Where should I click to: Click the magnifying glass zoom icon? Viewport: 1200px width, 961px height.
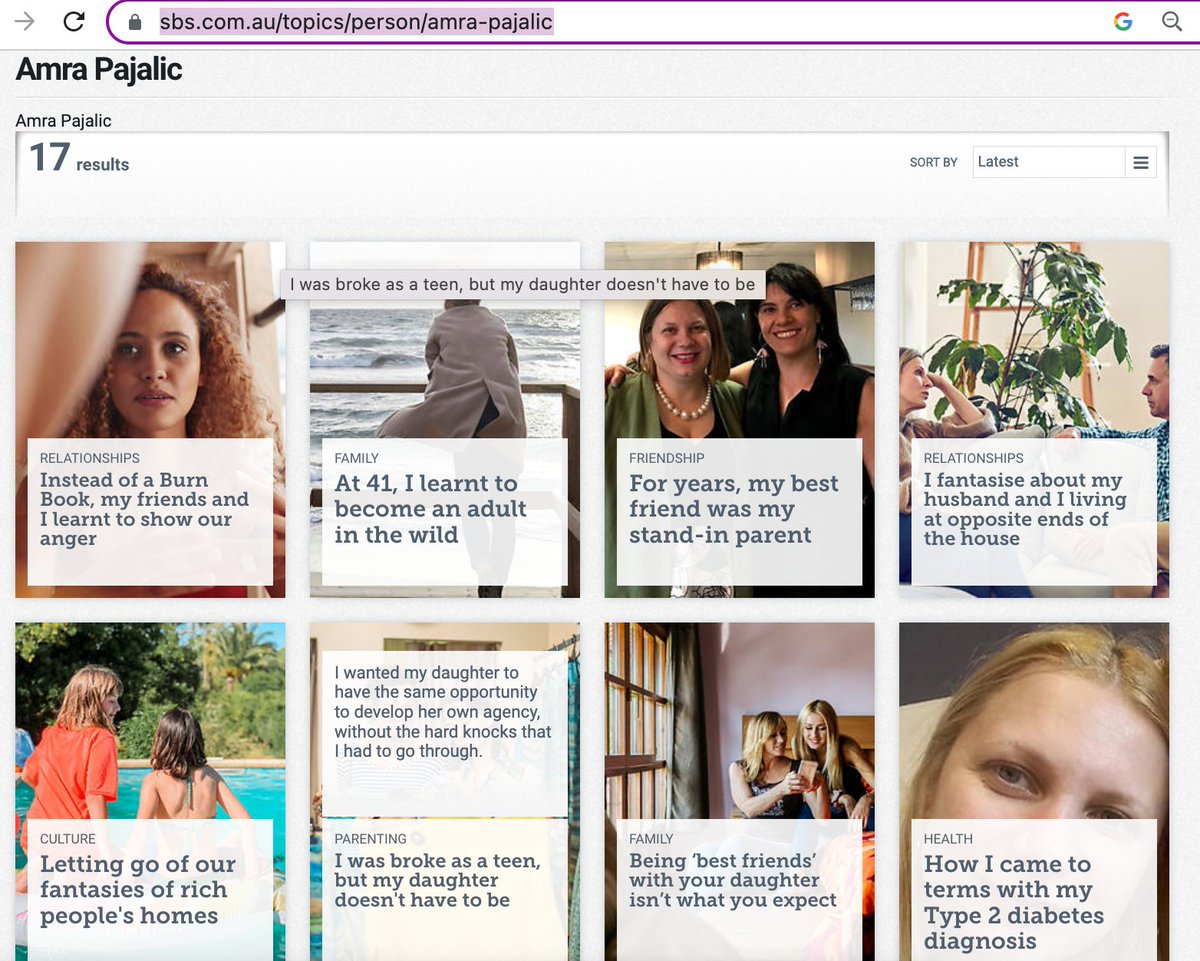point(1172,20)
